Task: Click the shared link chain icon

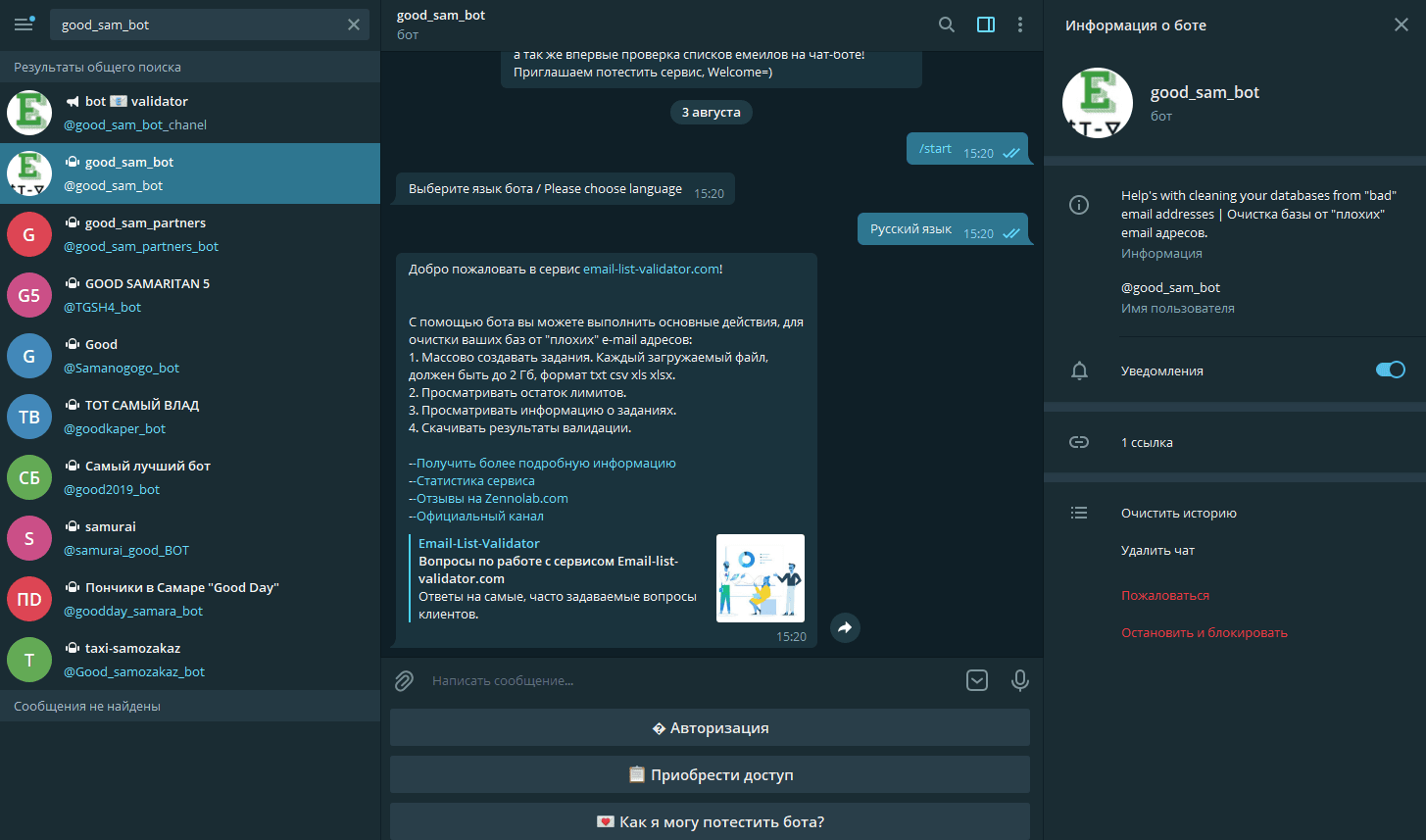Action: [x=1079, y=442]
